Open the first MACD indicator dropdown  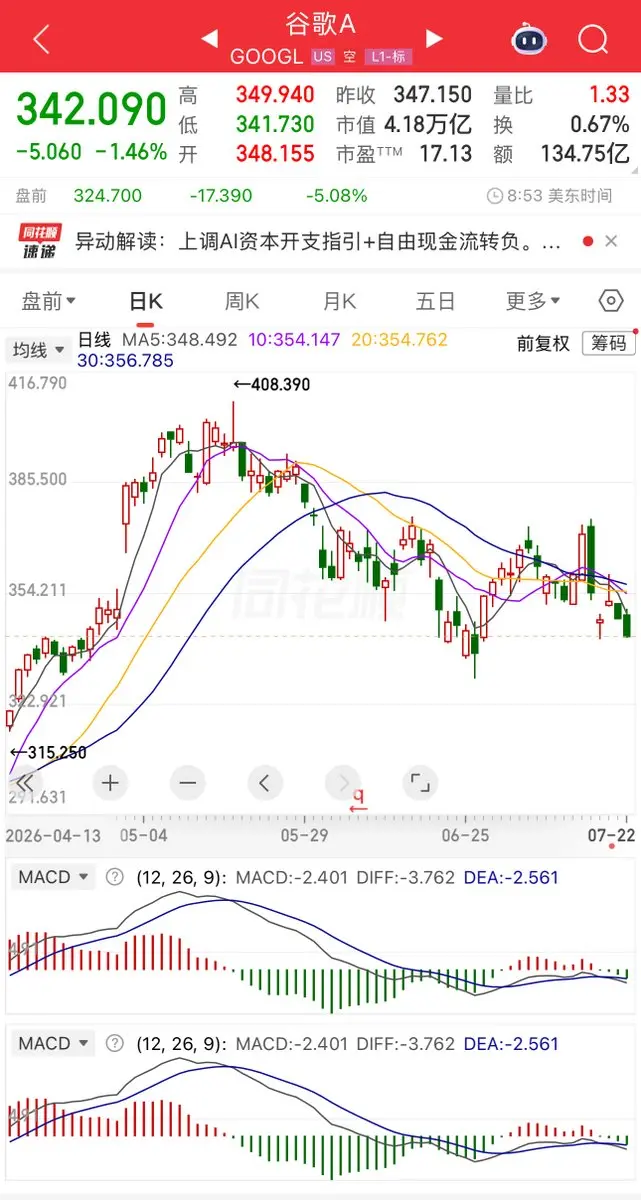pos(52,877)
